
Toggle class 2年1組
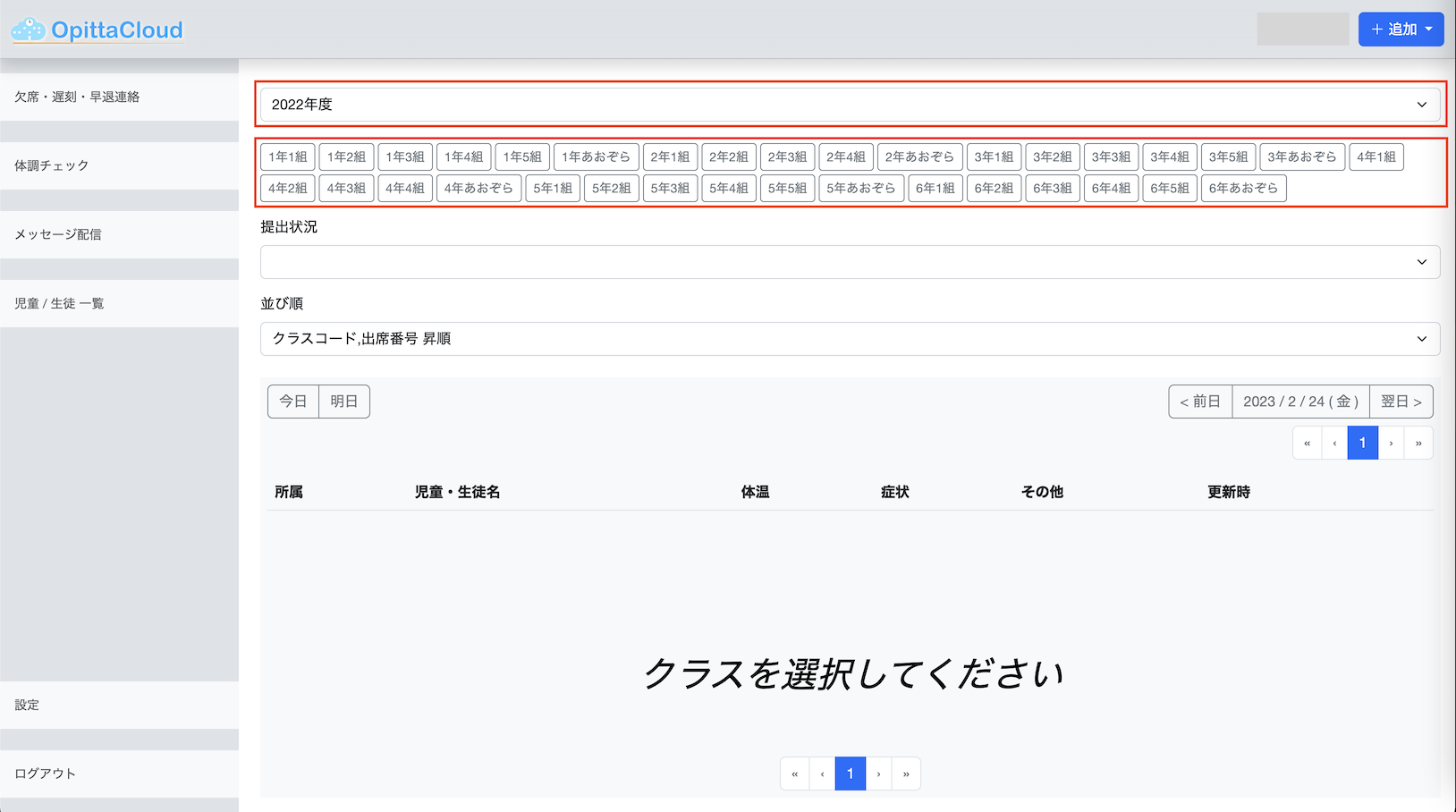670,157
